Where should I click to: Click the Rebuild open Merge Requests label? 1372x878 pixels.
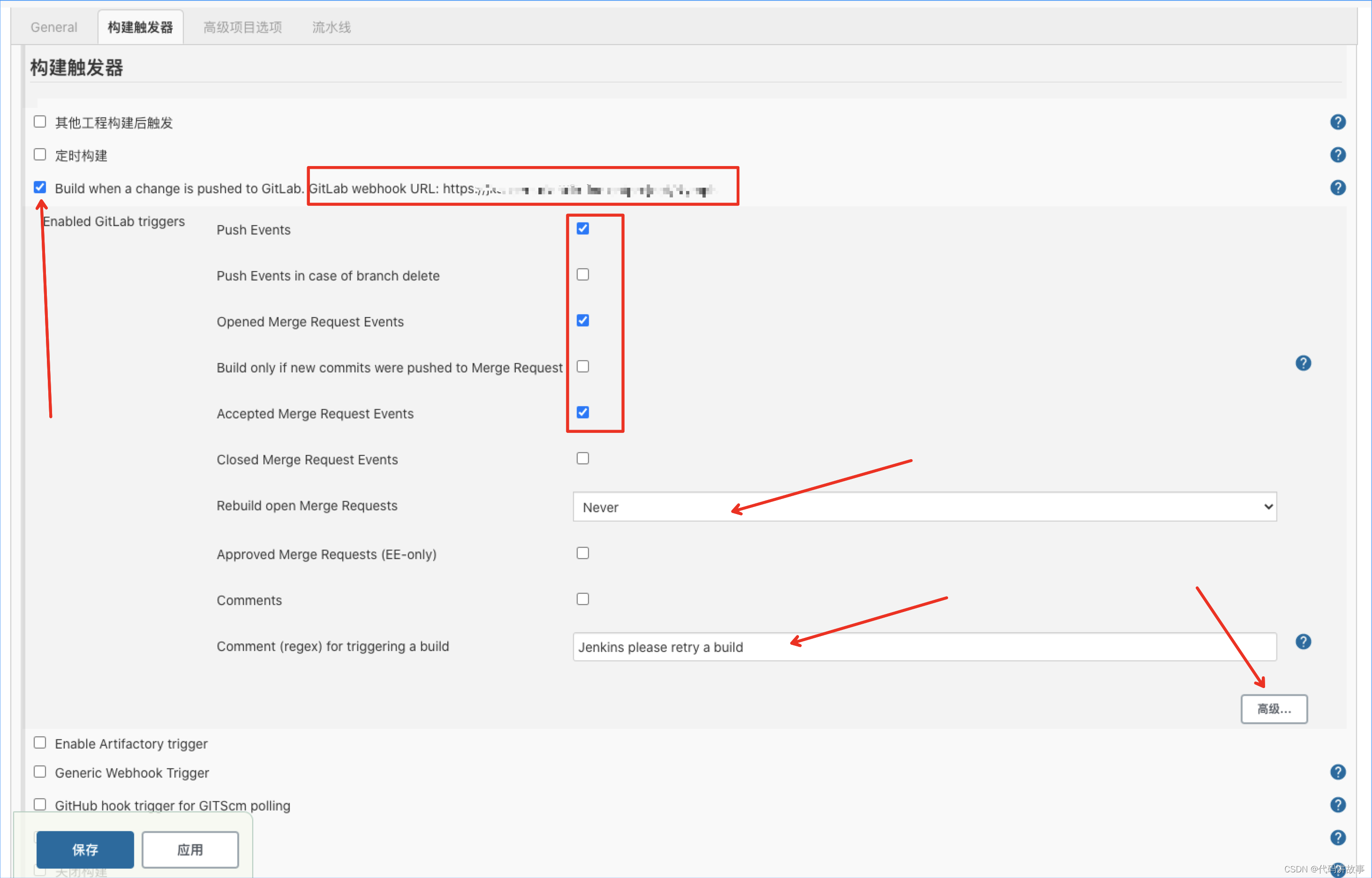click(x=307, y=506)
